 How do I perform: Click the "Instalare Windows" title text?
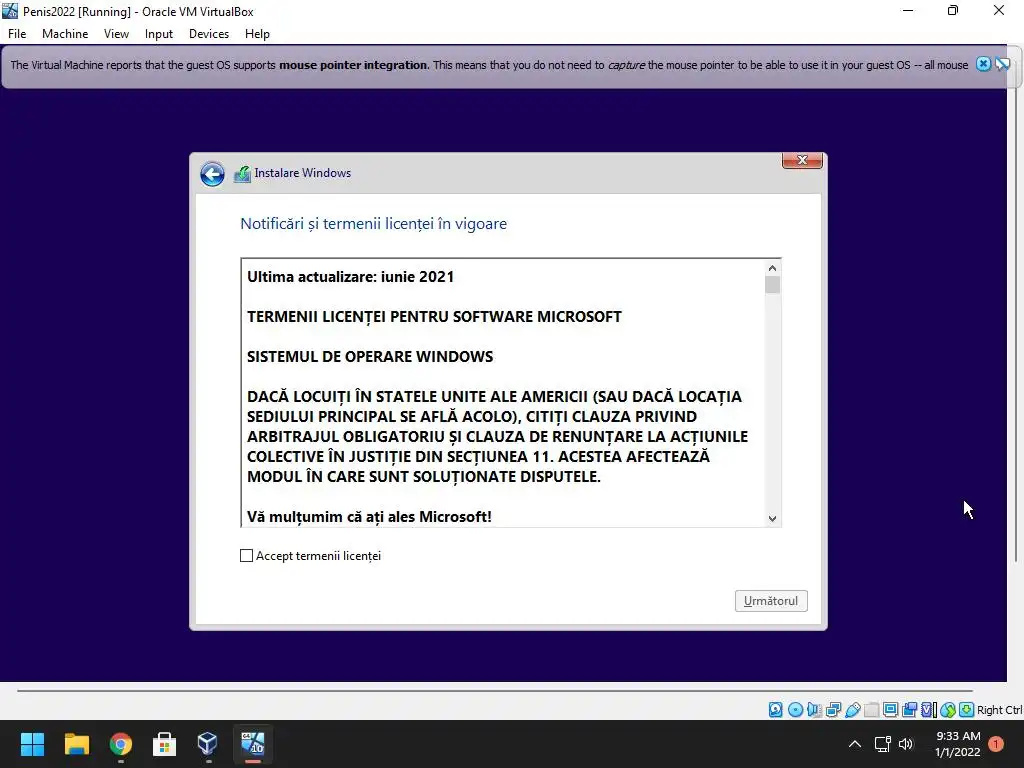[x=302, y=173]
